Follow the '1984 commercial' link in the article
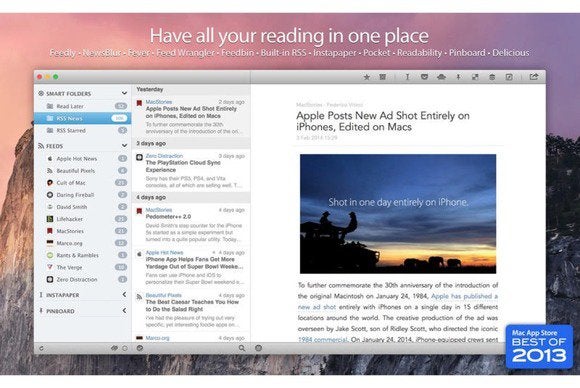The width and height of the screenshot is (580, 388). click(x=323, y=339)
